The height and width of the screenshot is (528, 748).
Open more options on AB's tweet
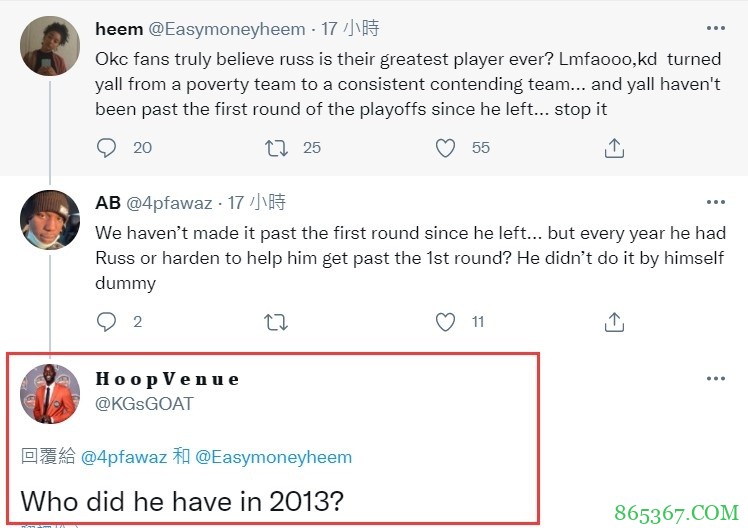[715, 203]
